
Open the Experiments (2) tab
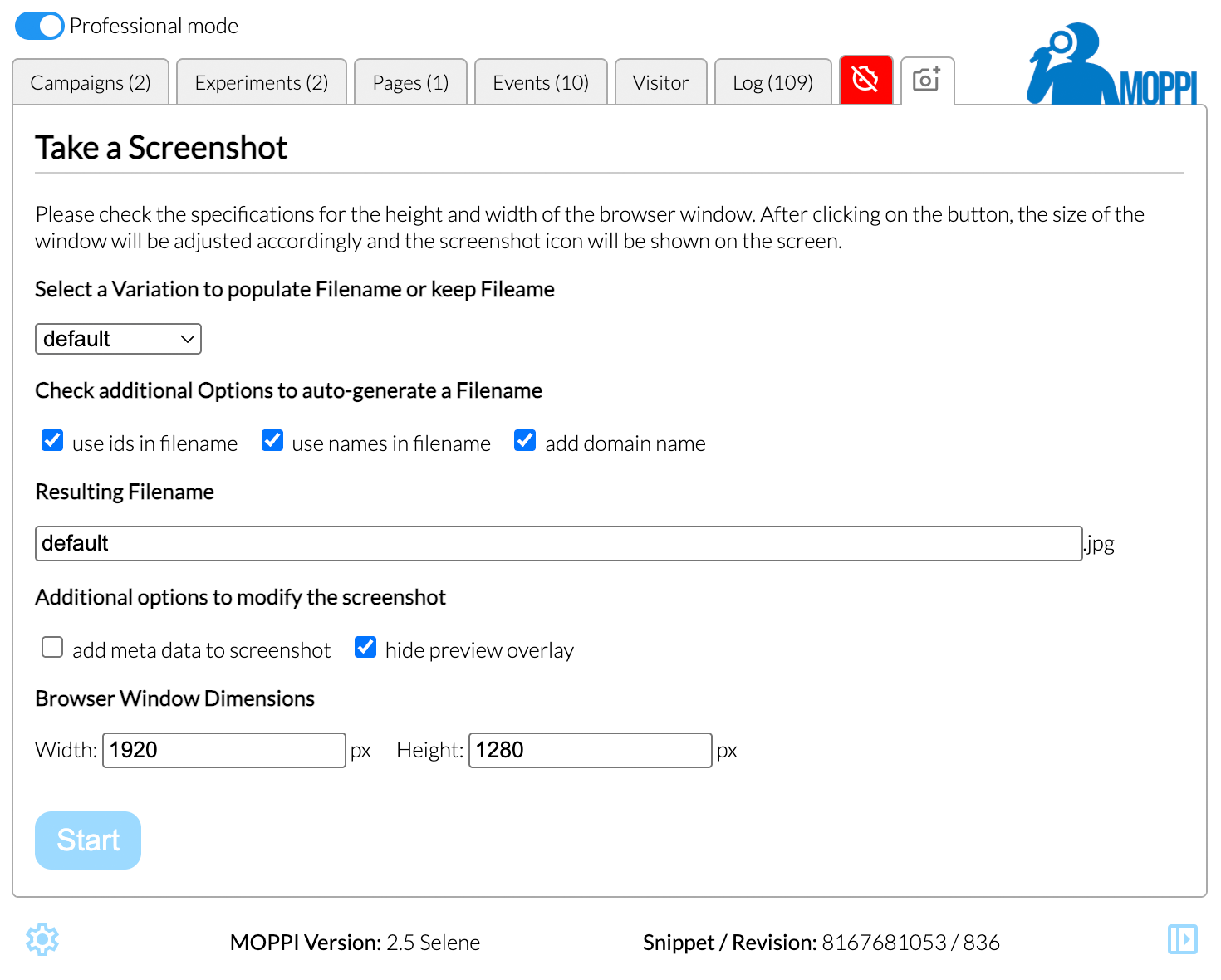[x=262, y=83]
